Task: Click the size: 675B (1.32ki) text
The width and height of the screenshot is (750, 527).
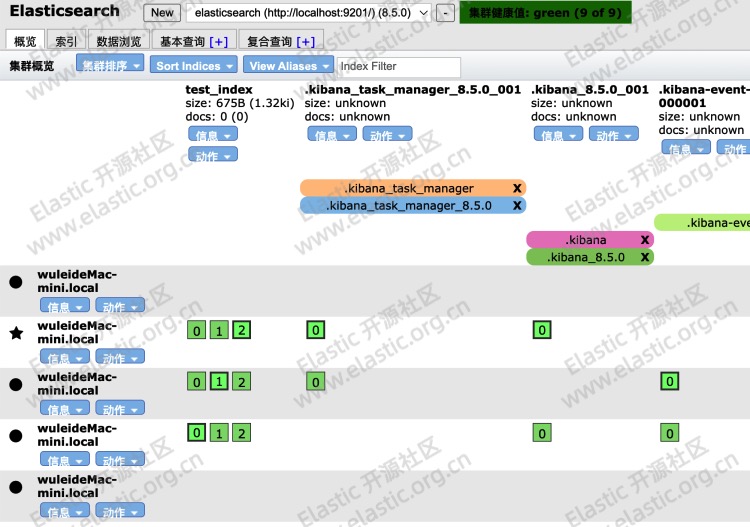Action: click(x=240, y=103)
